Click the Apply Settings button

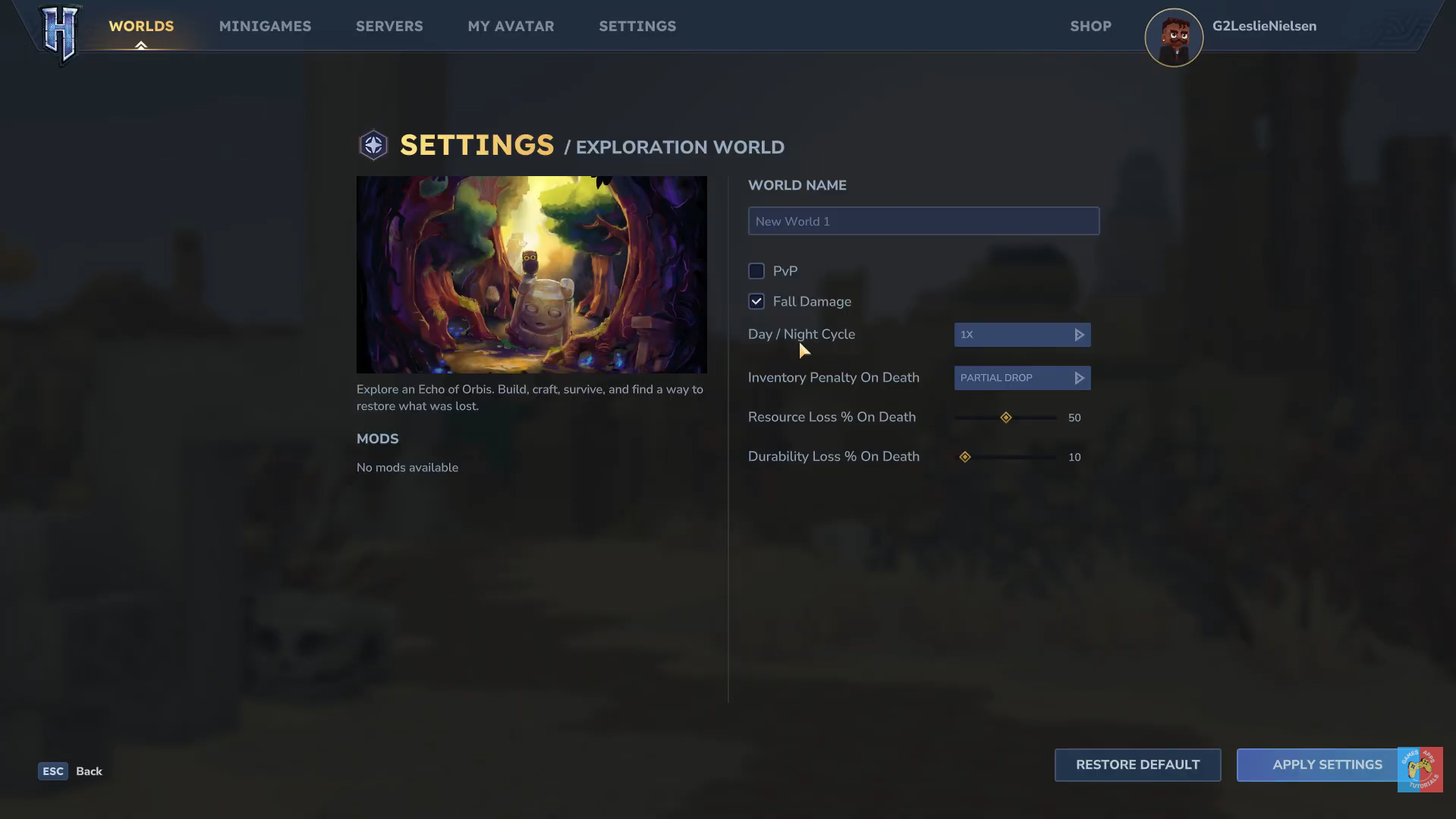click(x=1319, y=764)
